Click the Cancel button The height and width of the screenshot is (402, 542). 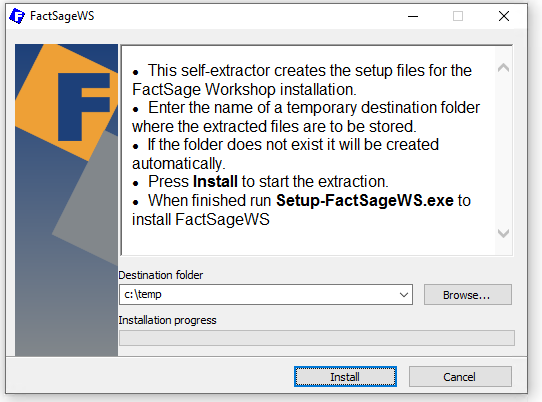tap(460, 377)
